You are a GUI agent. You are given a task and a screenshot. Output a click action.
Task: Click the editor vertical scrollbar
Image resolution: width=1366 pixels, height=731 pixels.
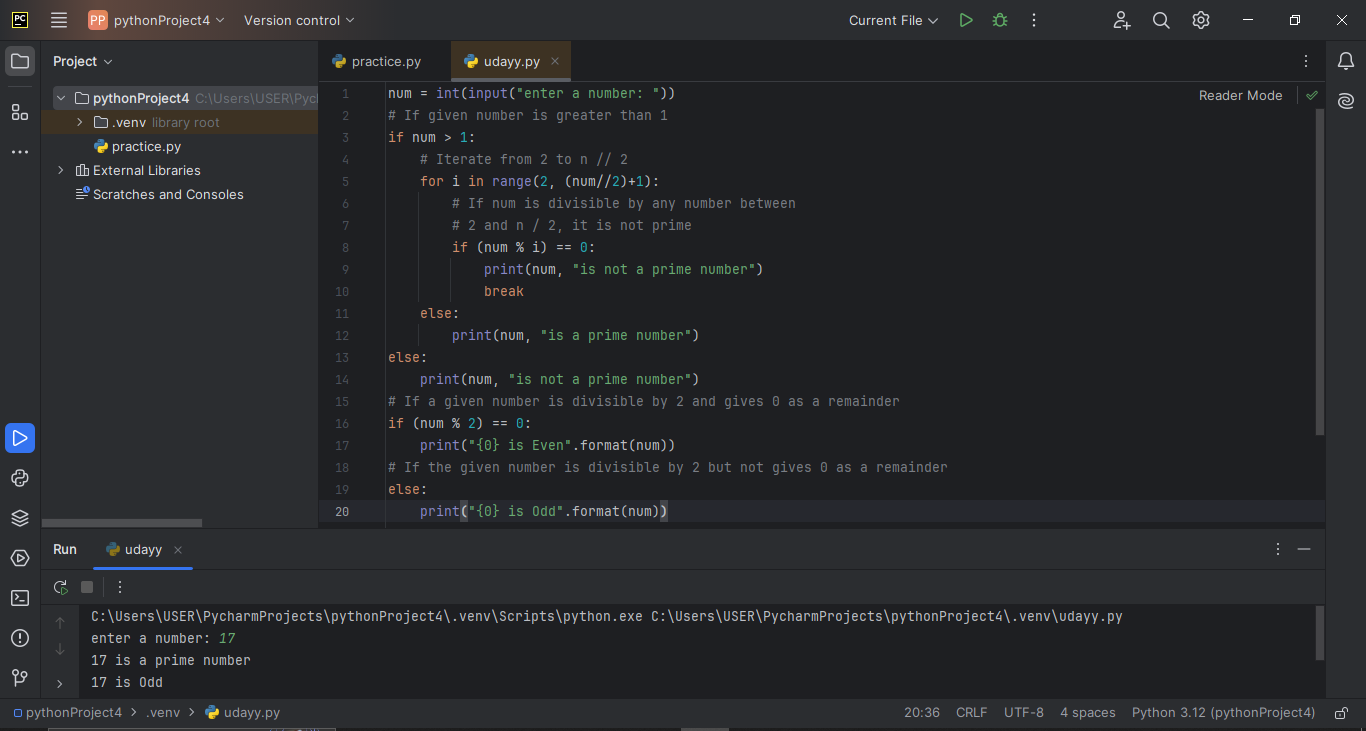[x=1319, y=270]
